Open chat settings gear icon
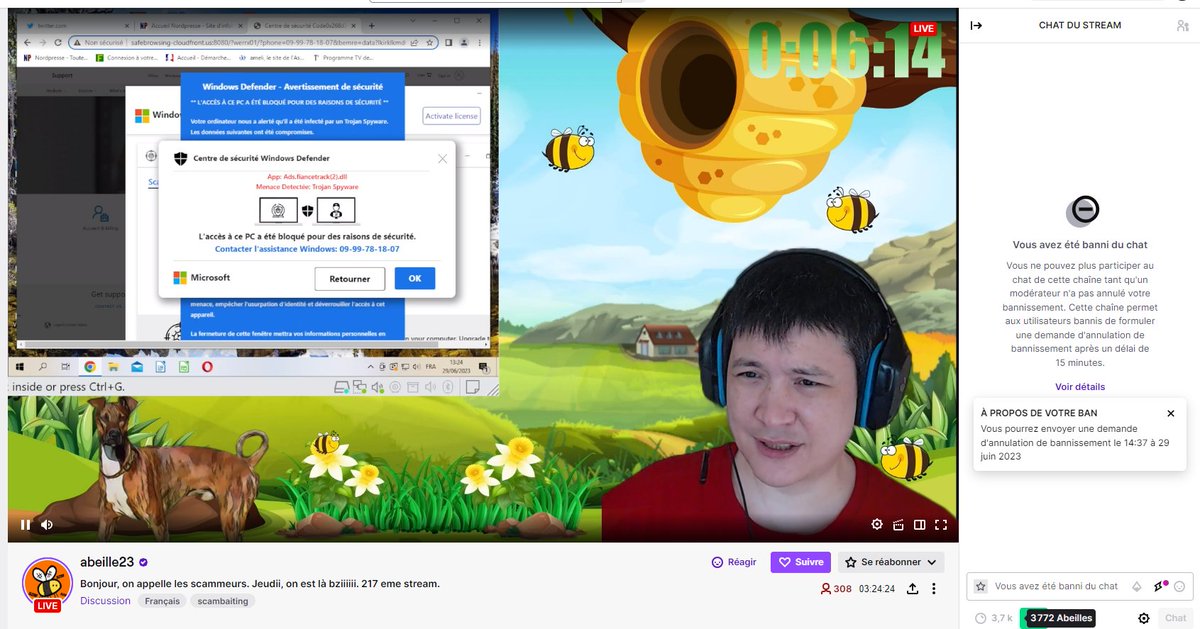This screenshot has width=1200, height=629. 1144,618
